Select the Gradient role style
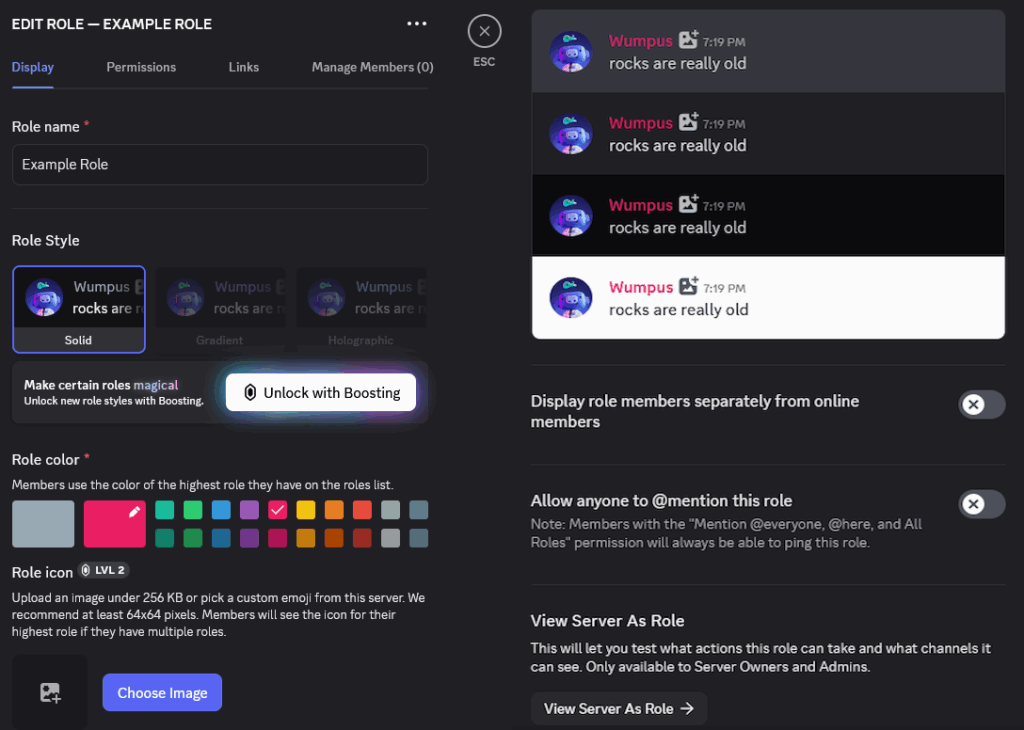Viewport: 1024px width, 730px height. [x=221, y=309]
